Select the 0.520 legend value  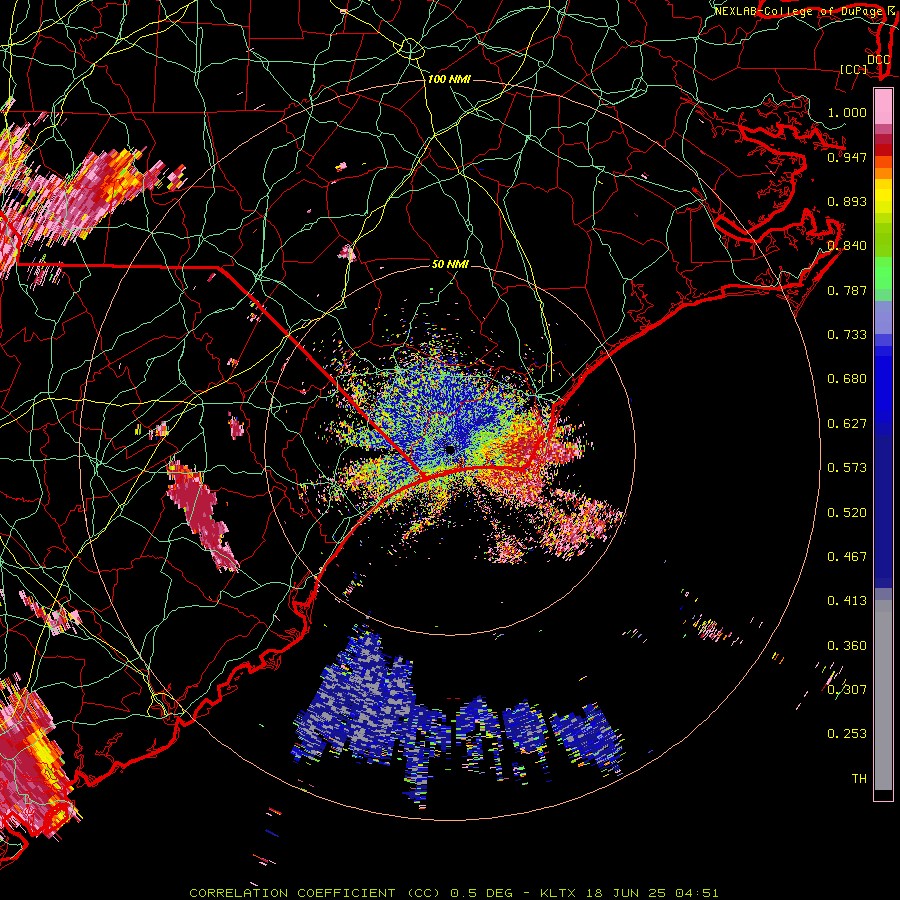coord(847,513)
